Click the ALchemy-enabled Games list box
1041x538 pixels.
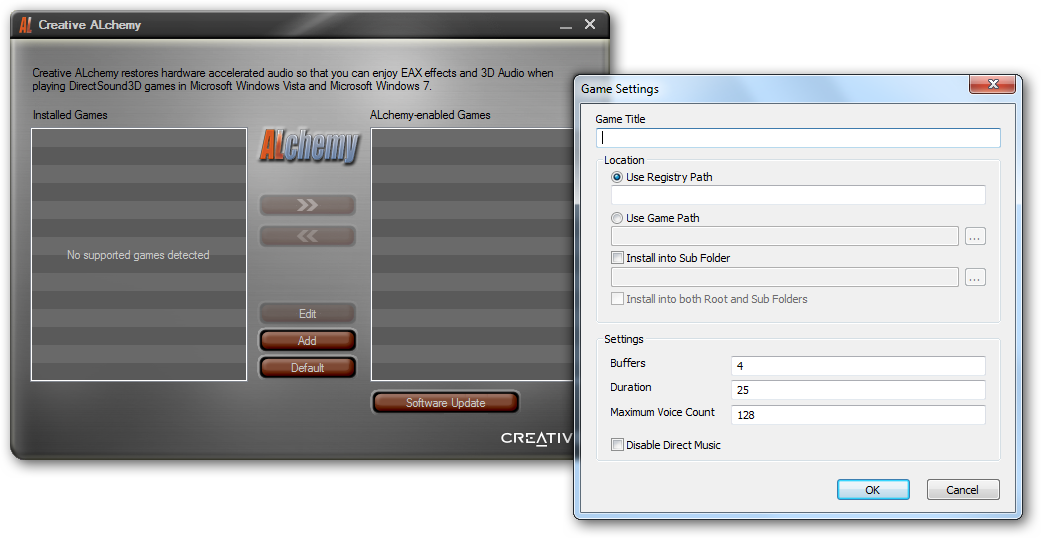click(x=473, y=254)
